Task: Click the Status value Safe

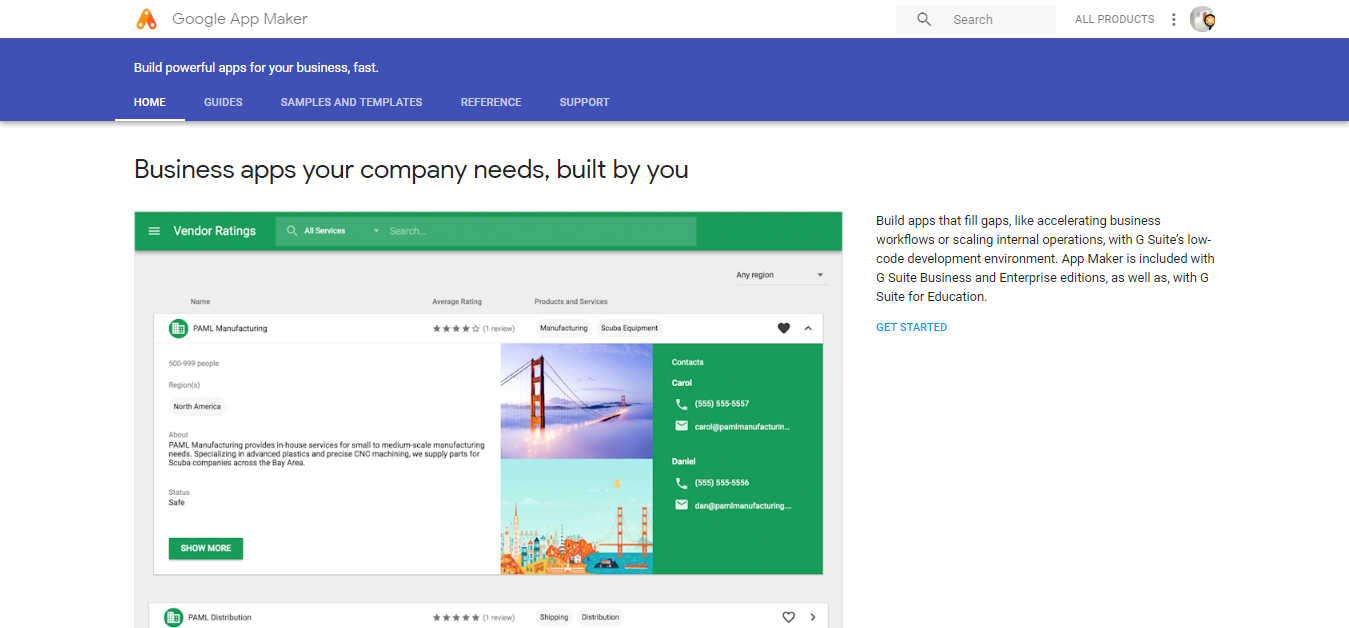Action: 177,503
